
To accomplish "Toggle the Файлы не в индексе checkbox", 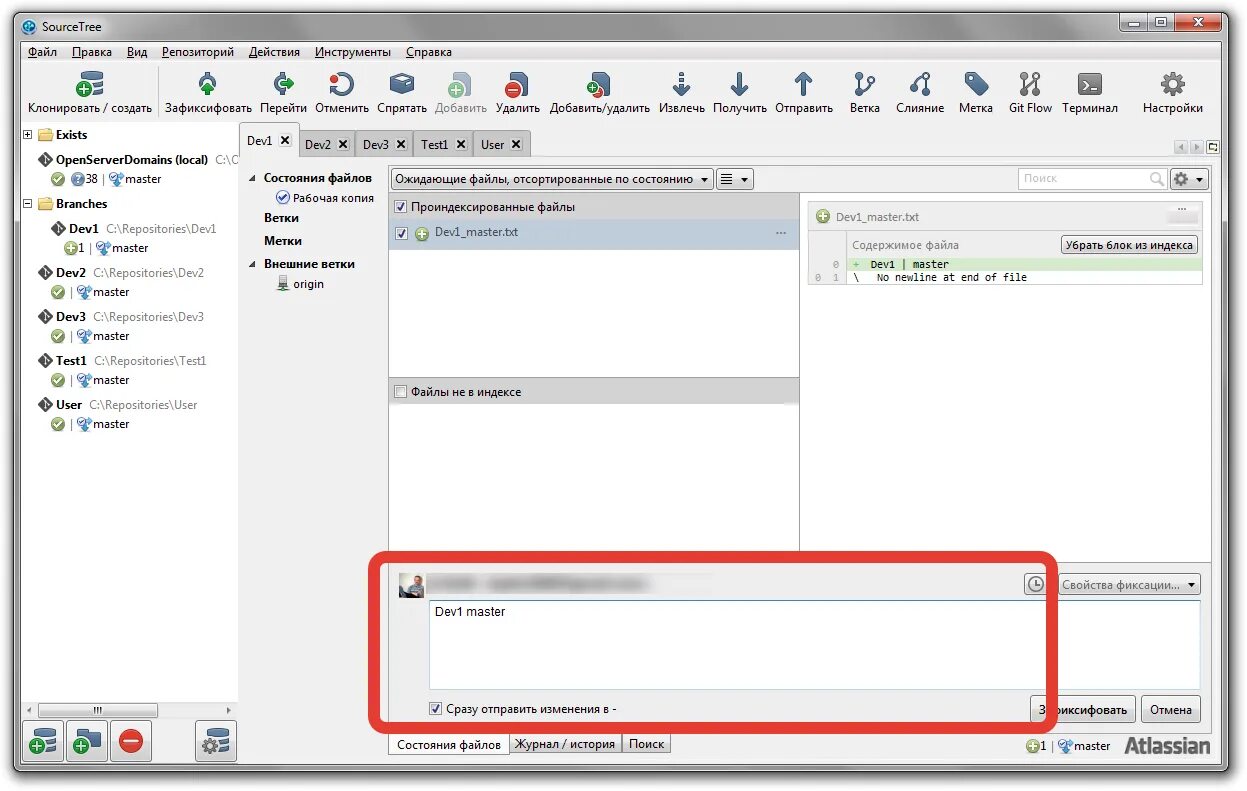I will pos(401,392).
